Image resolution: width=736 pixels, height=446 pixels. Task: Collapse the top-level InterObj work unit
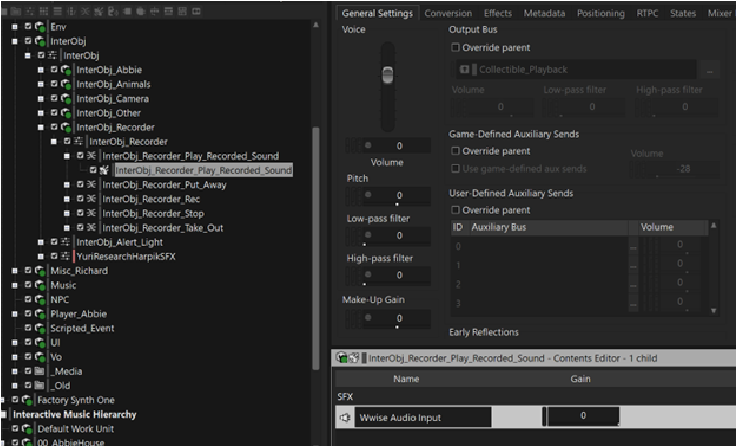(x=15, y=41)
